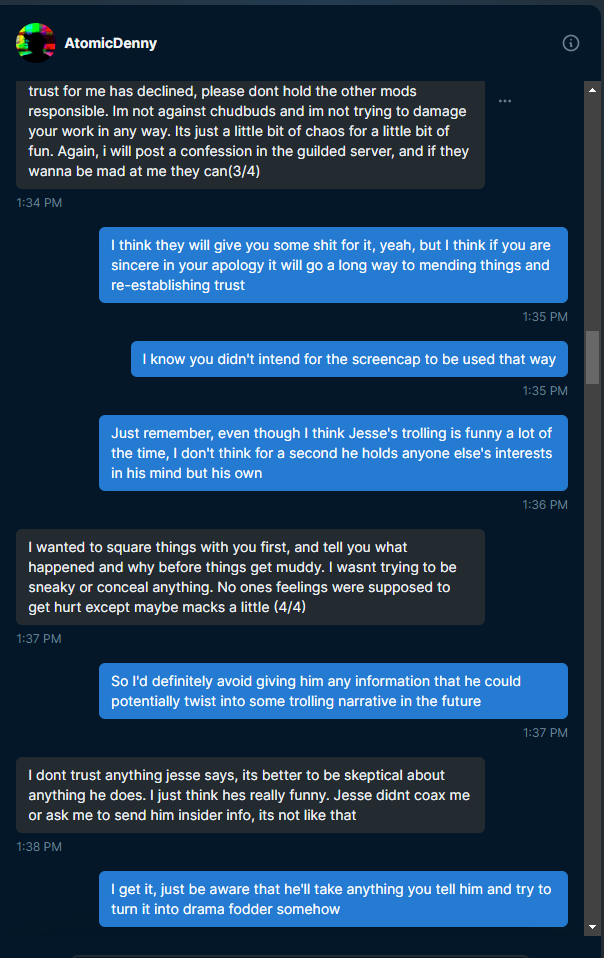Click the chat scrollbar thumb
Screen dimensions: 604x958
point(592,357)
